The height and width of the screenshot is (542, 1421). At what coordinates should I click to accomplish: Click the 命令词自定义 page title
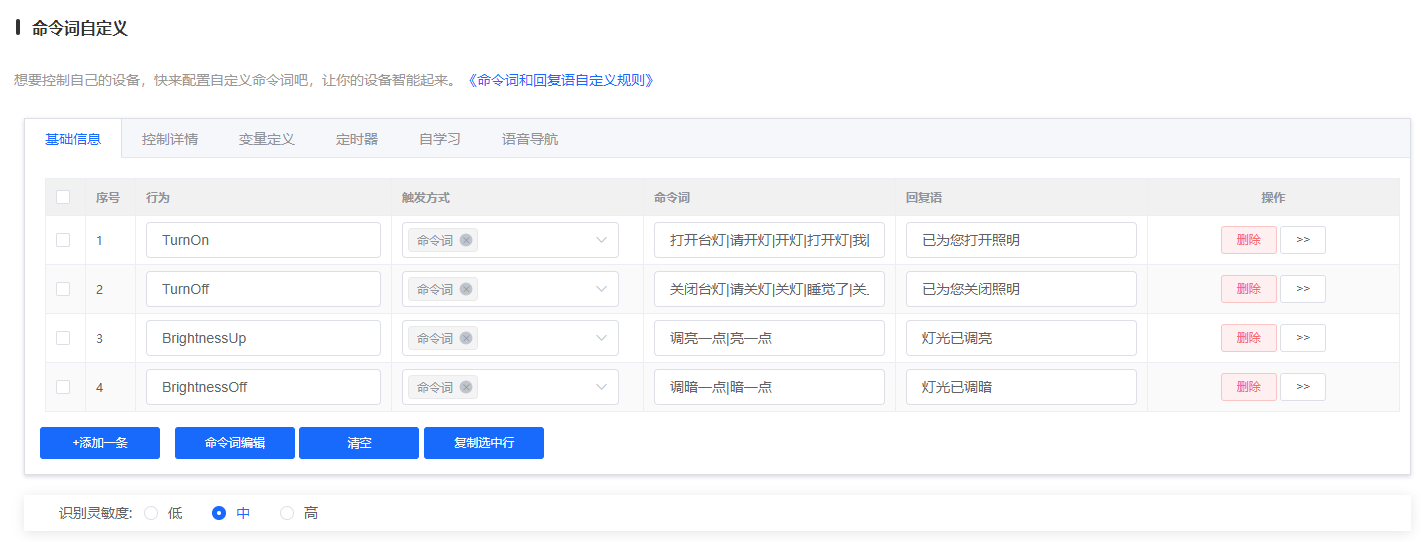[80, 28]
